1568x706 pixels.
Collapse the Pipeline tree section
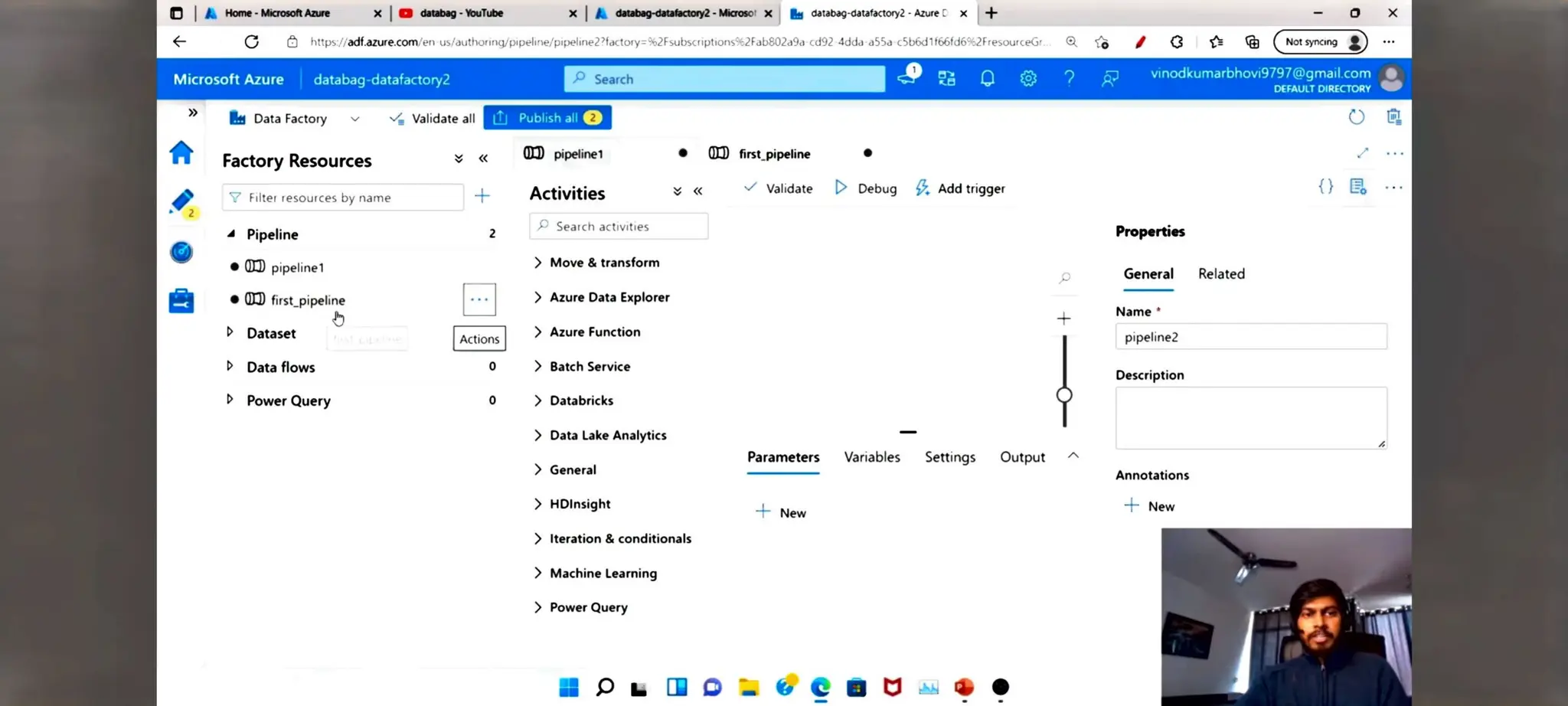click(230, 234)
